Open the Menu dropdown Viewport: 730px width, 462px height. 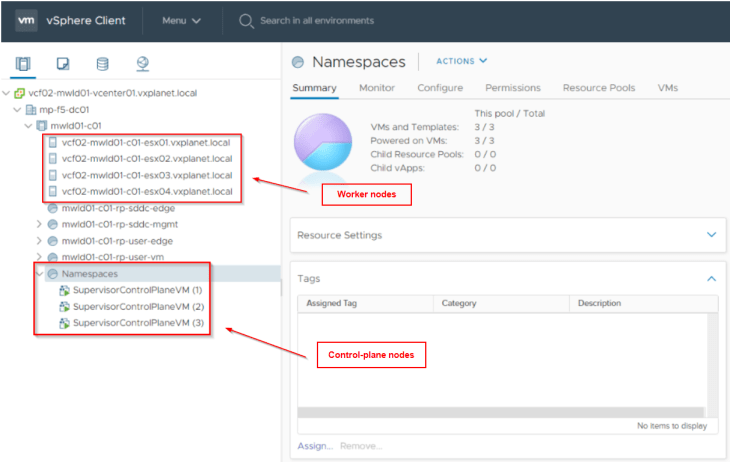pyautogui.click(x=182, y=20)
